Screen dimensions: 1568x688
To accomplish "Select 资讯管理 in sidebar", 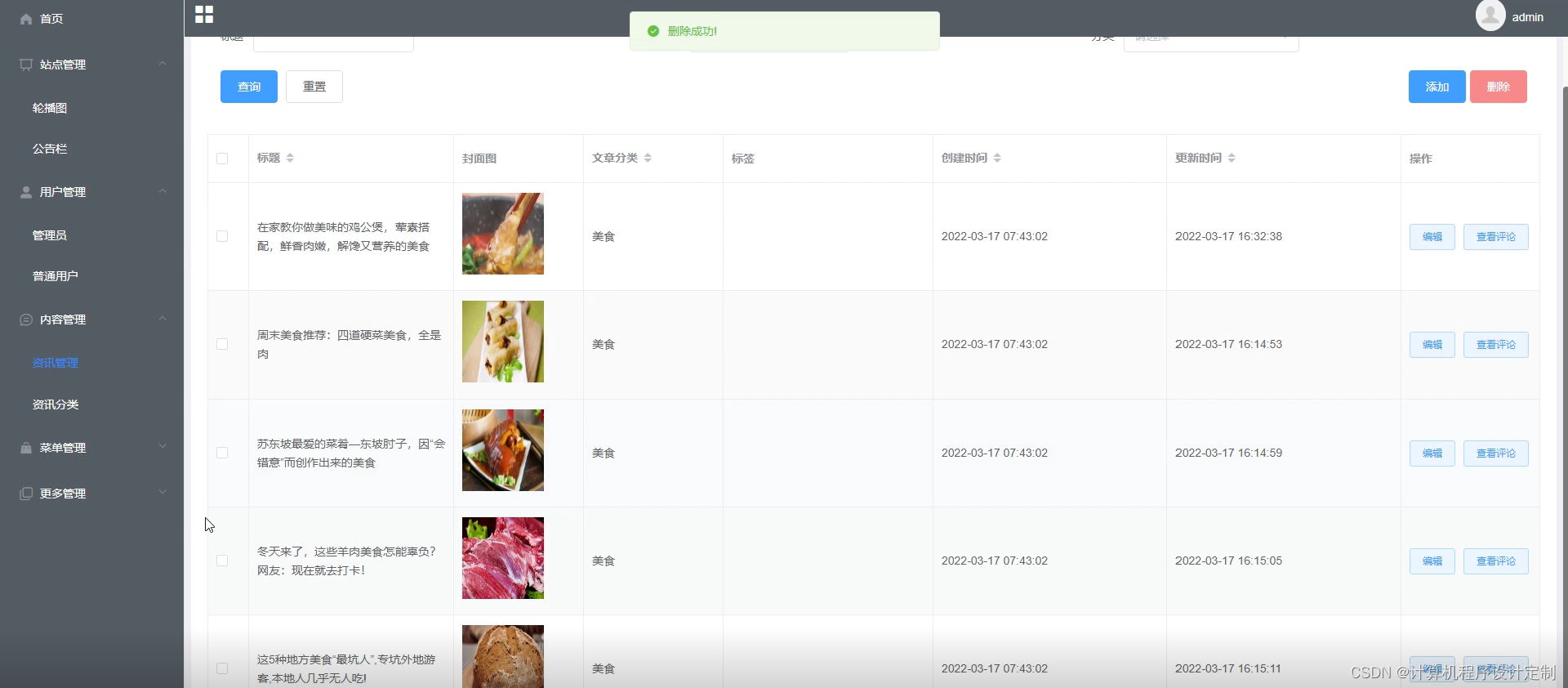I will (x=56, y=363).
